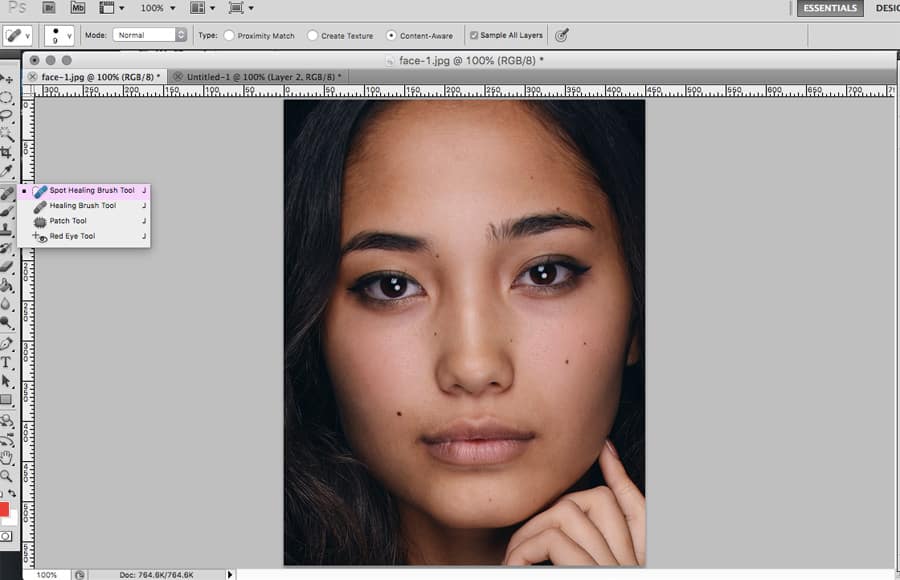Select the Pen tool

[7, 343]
